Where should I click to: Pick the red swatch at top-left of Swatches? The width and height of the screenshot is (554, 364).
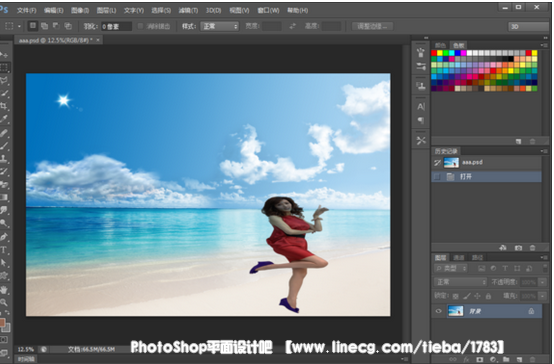coord(434,53)
